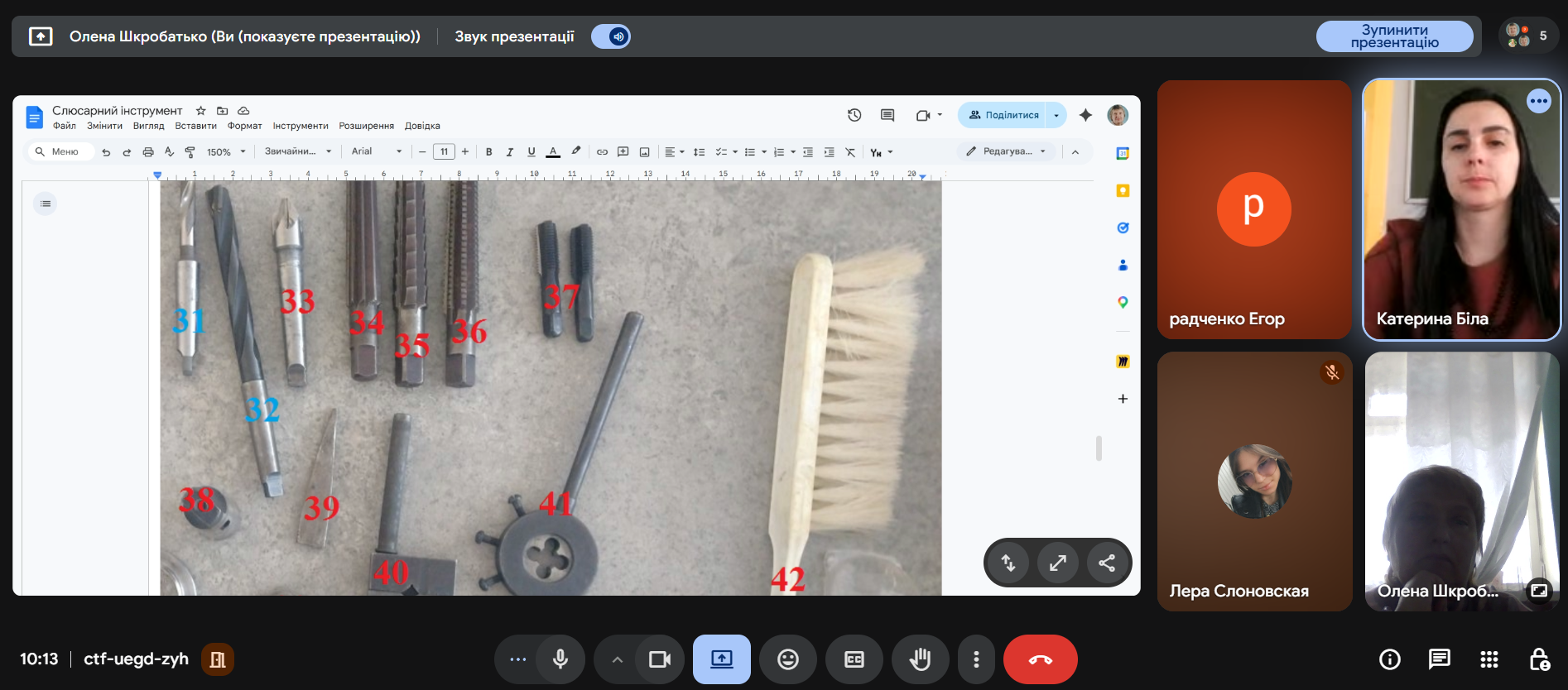
Task: Click the host controls lock icon
Action: [x=1538, y=659]
